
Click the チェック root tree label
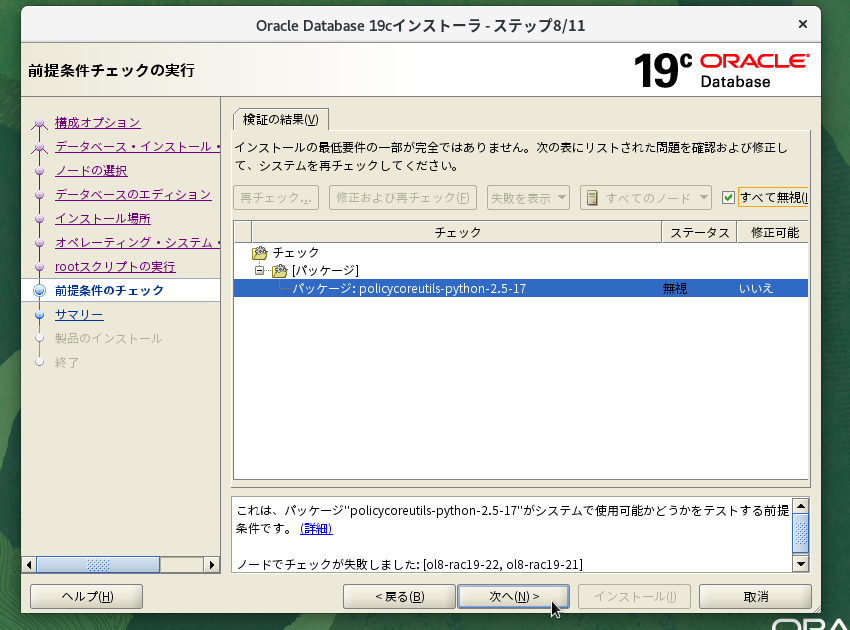(295, 253)
